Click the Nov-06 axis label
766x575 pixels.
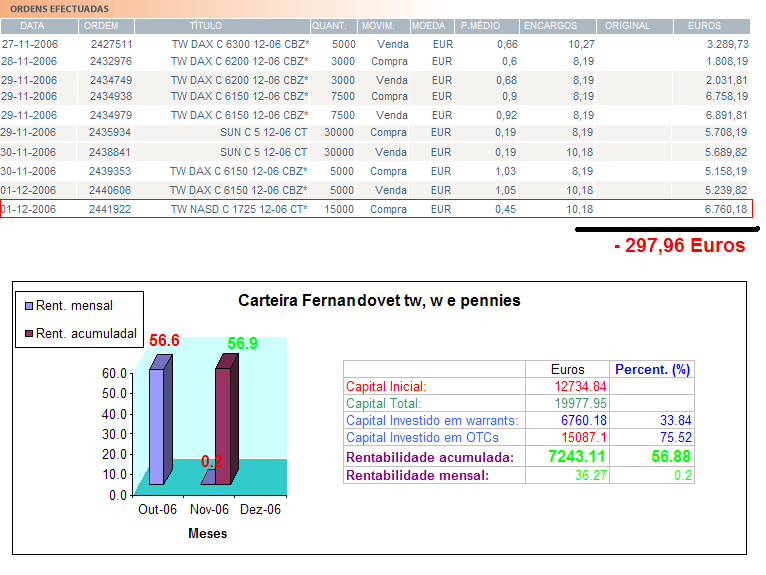click(209, 509)
